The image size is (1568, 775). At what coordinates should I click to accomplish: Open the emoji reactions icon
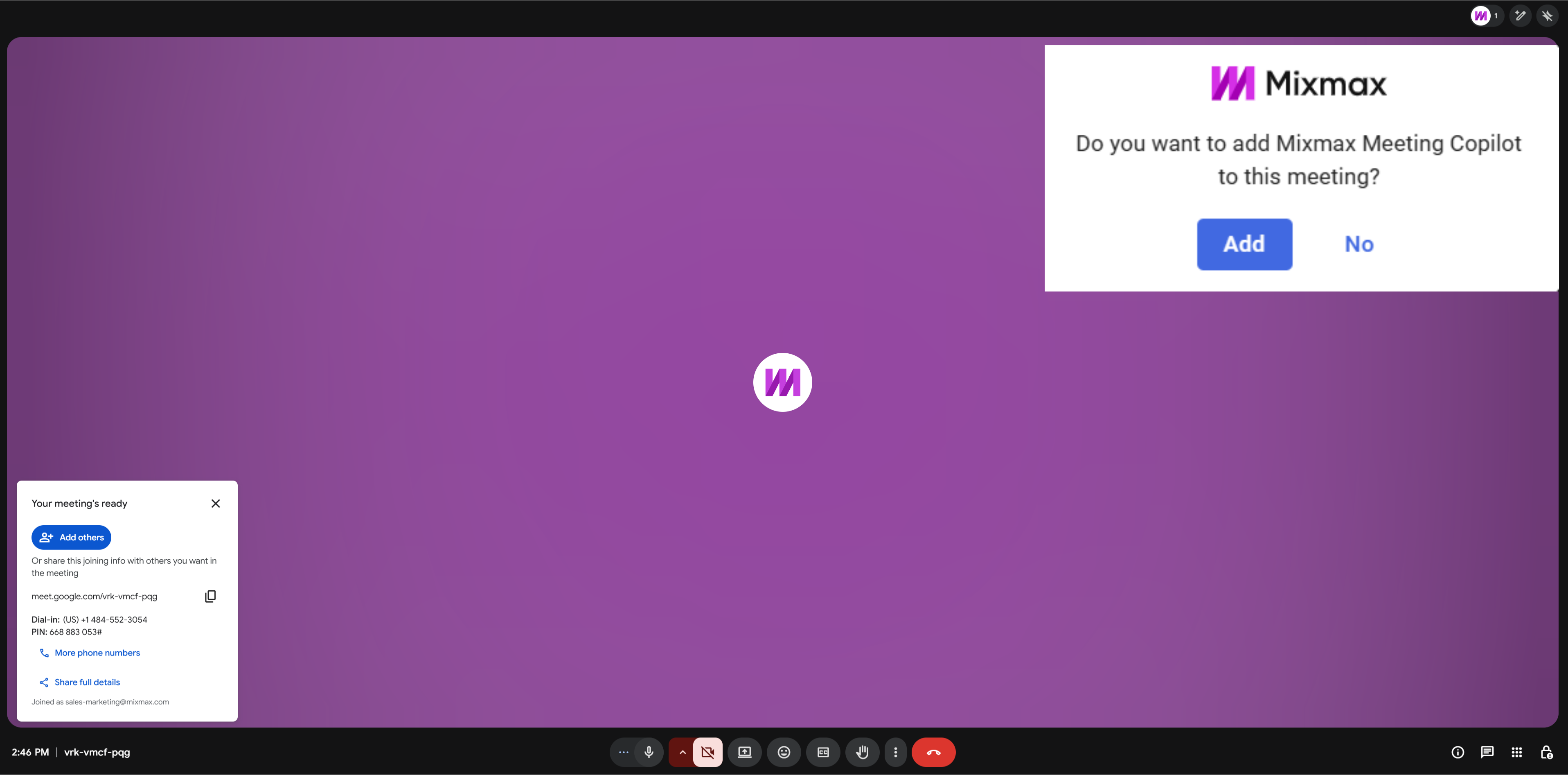click(784, 752)
